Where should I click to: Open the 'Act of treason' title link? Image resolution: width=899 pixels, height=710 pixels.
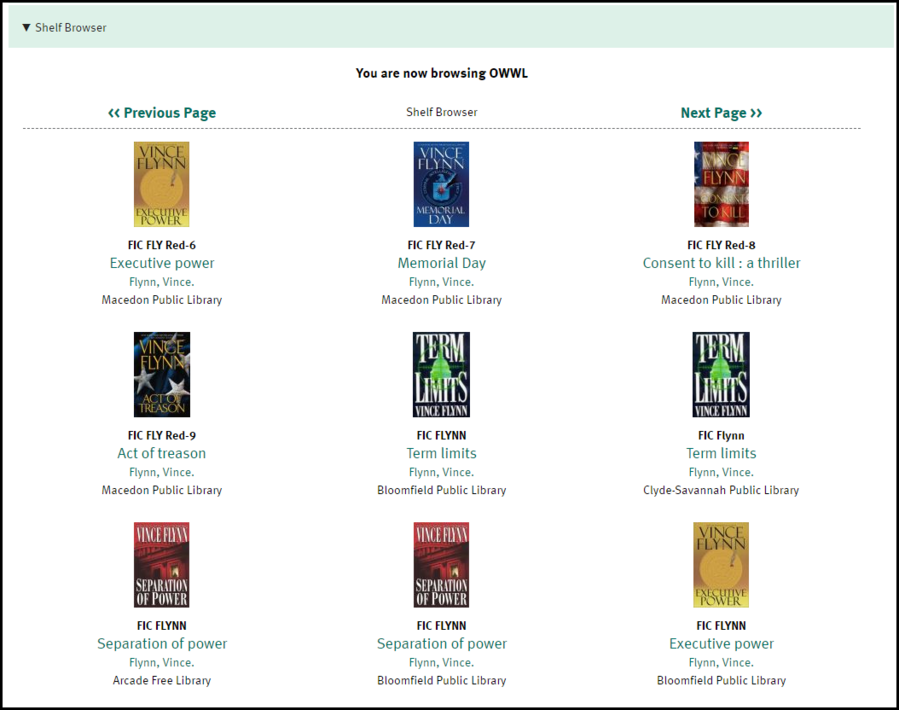pyautogui.click(x=162, y=454)
